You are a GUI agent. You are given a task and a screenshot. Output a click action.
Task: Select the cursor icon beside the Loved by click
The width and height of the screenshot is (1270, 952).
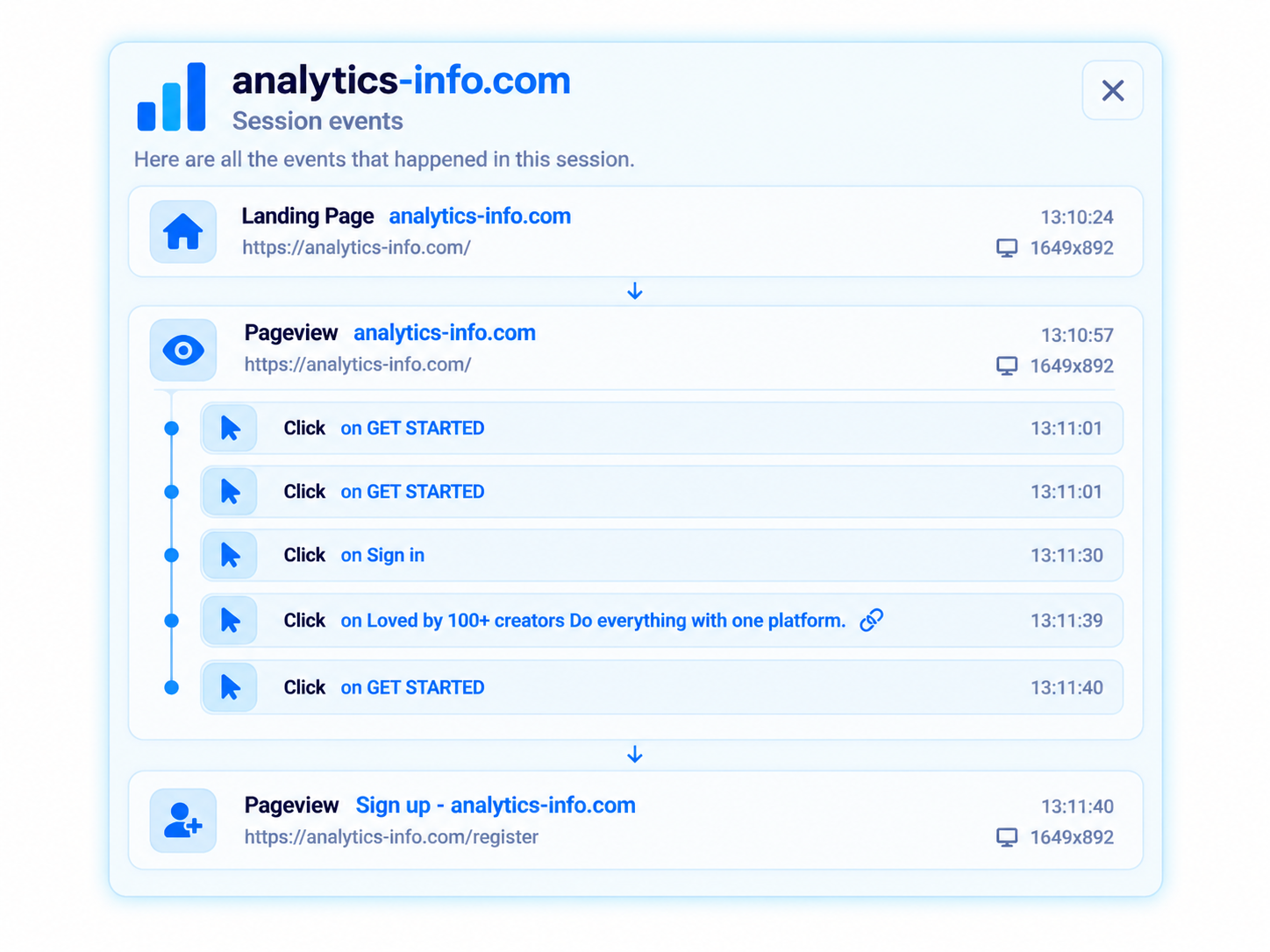click(230, 620)
